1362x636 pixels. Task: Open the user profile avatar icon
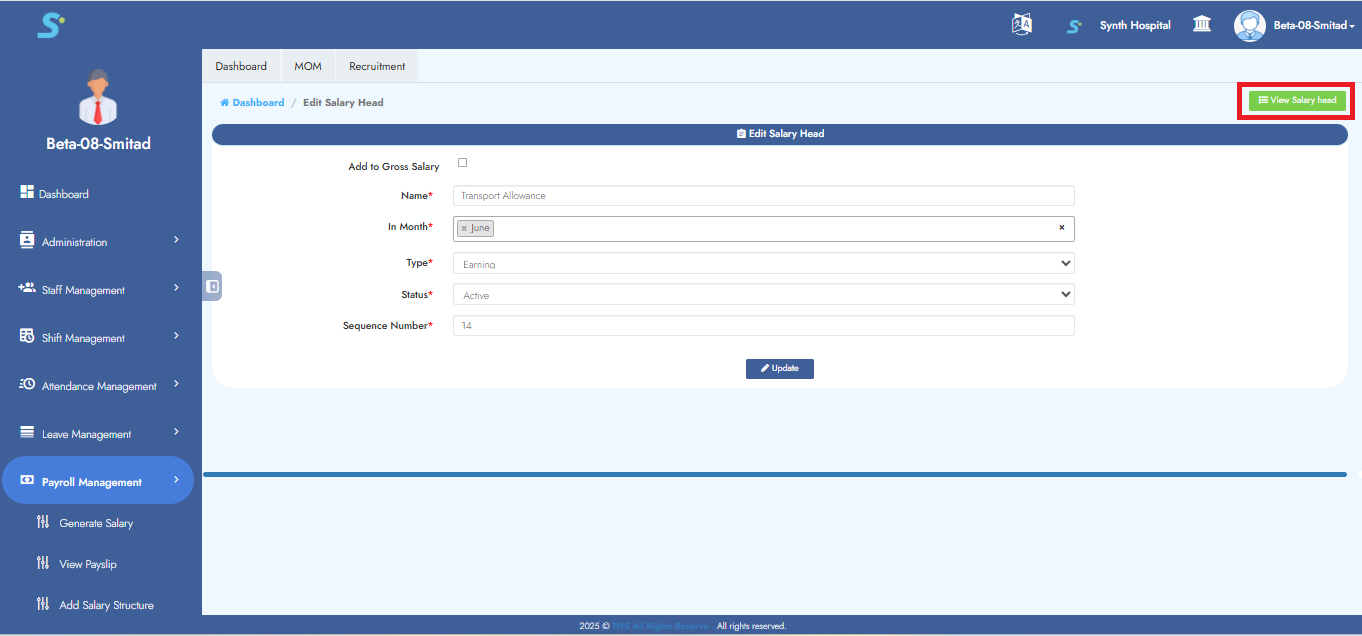click(x=1249, y=25)
